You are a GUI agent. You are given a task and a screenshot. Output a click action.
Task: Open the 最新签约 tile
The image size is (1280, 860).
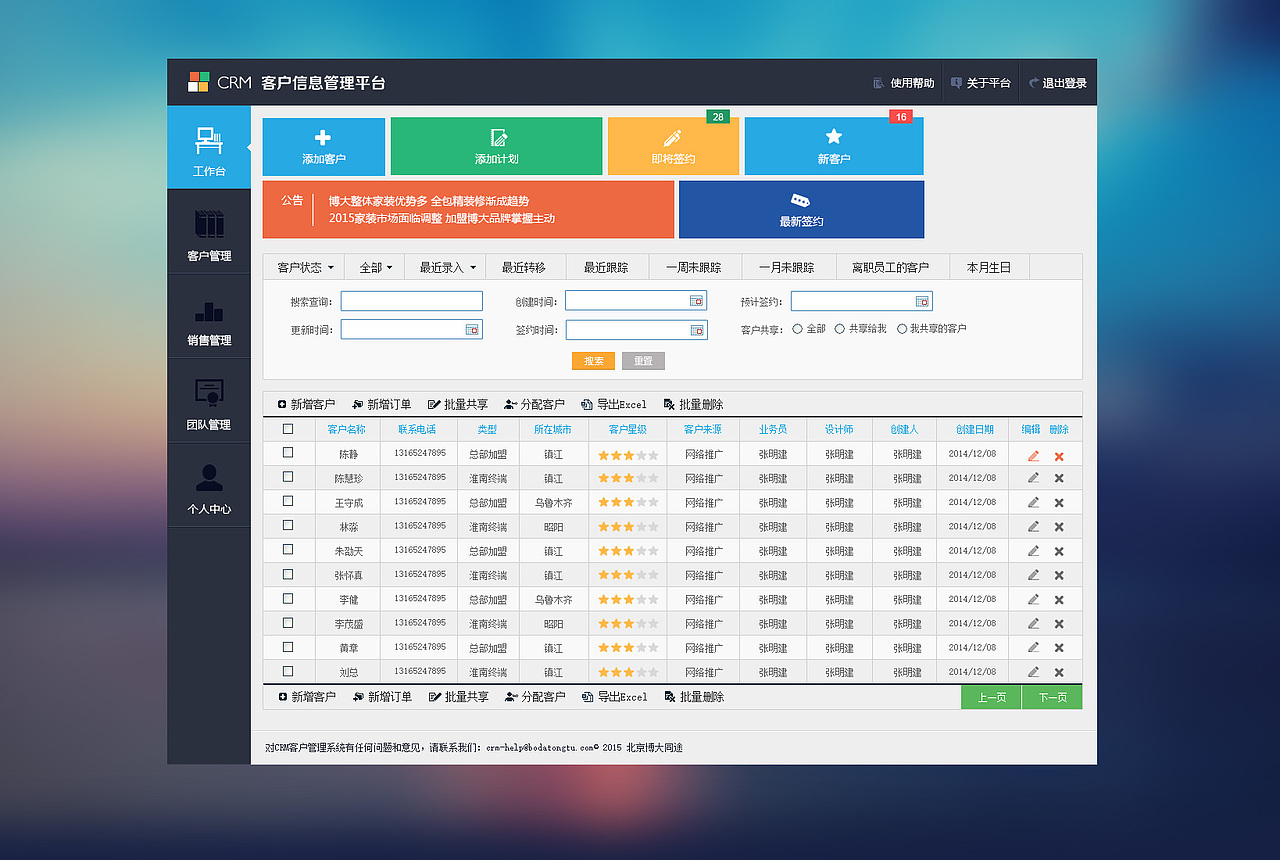tap(801, 209)
